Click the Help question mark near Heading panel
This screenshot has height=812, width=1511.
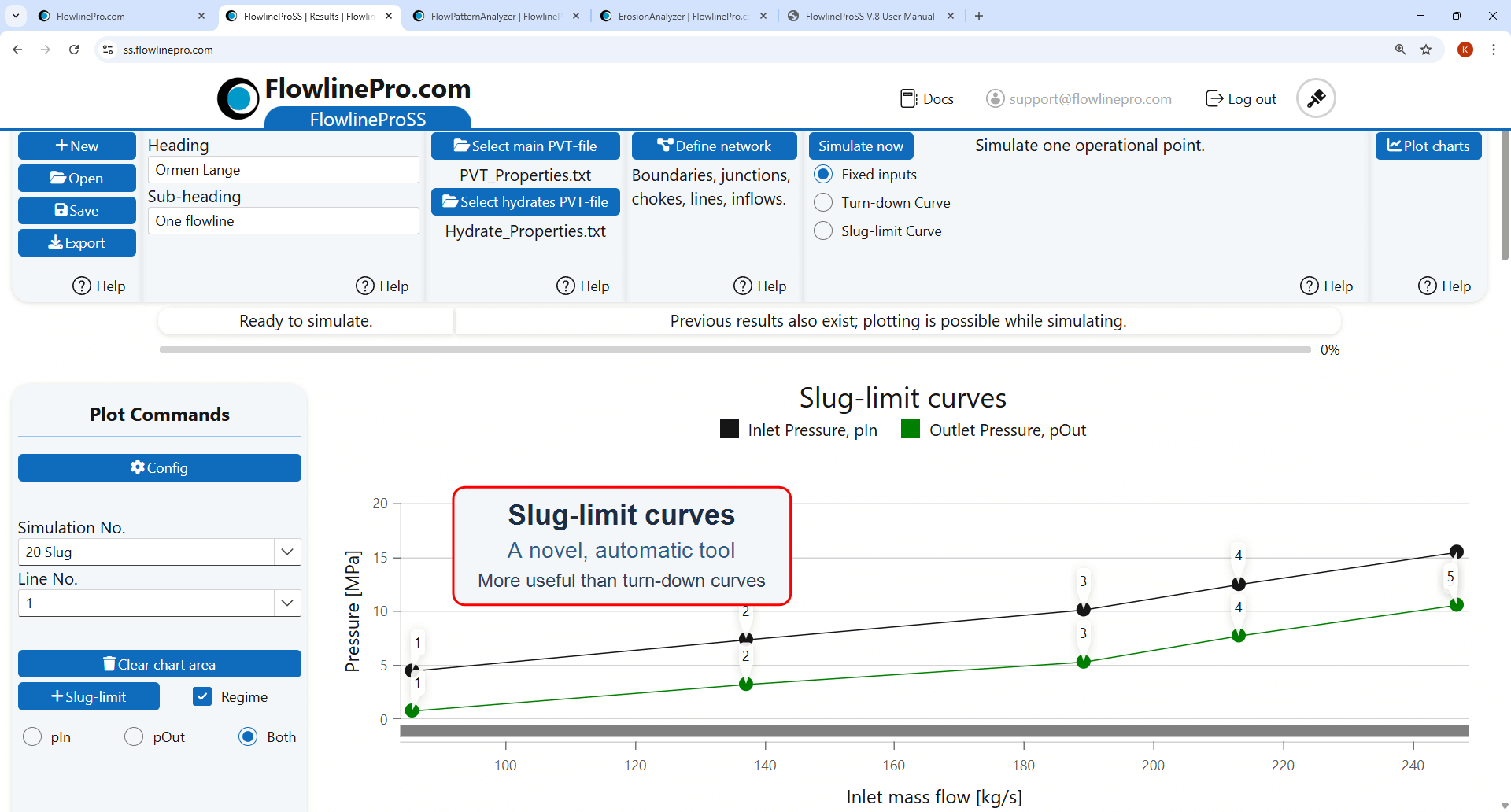pyautogui.click(x=365, y=286)
